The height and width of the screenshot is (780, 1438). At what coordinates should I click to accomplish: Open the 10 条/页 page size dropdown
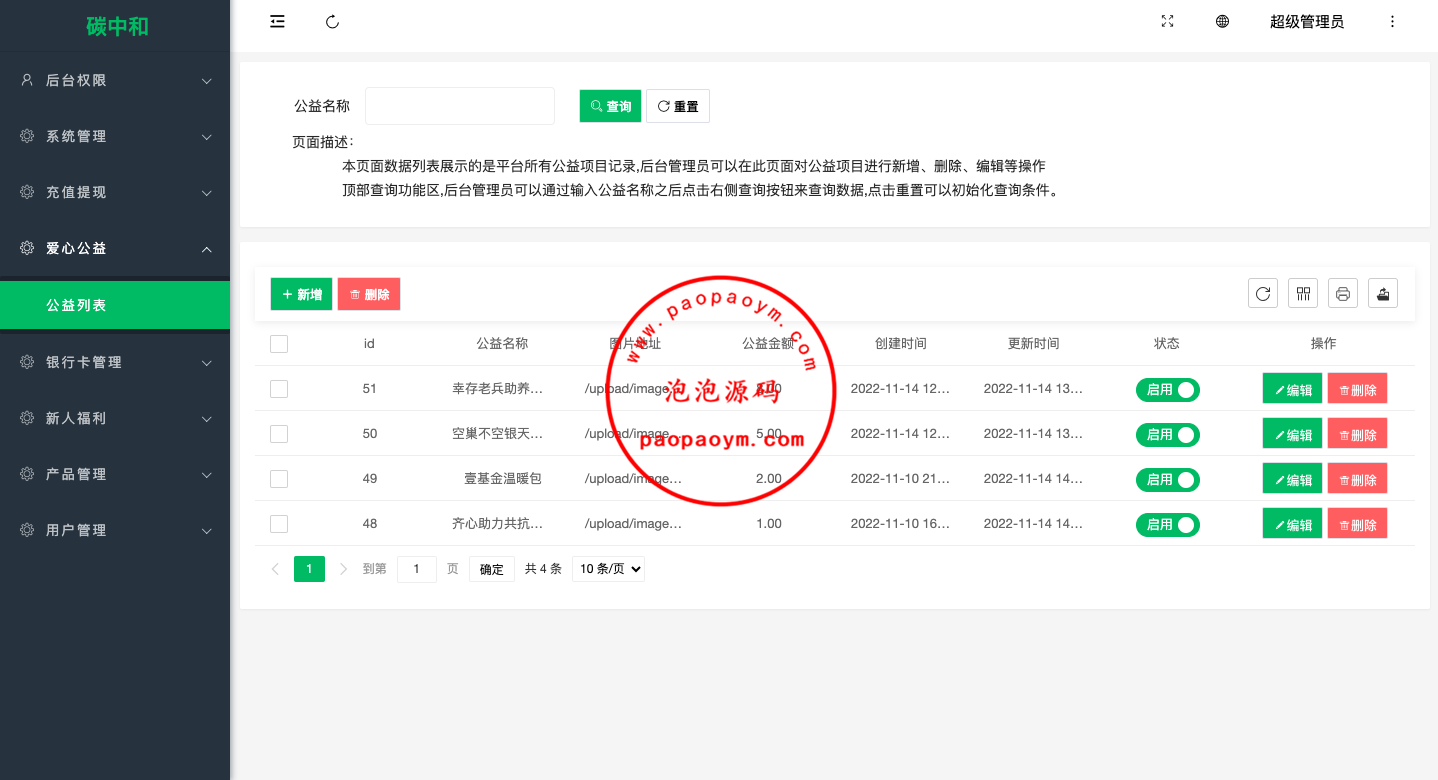608,569
